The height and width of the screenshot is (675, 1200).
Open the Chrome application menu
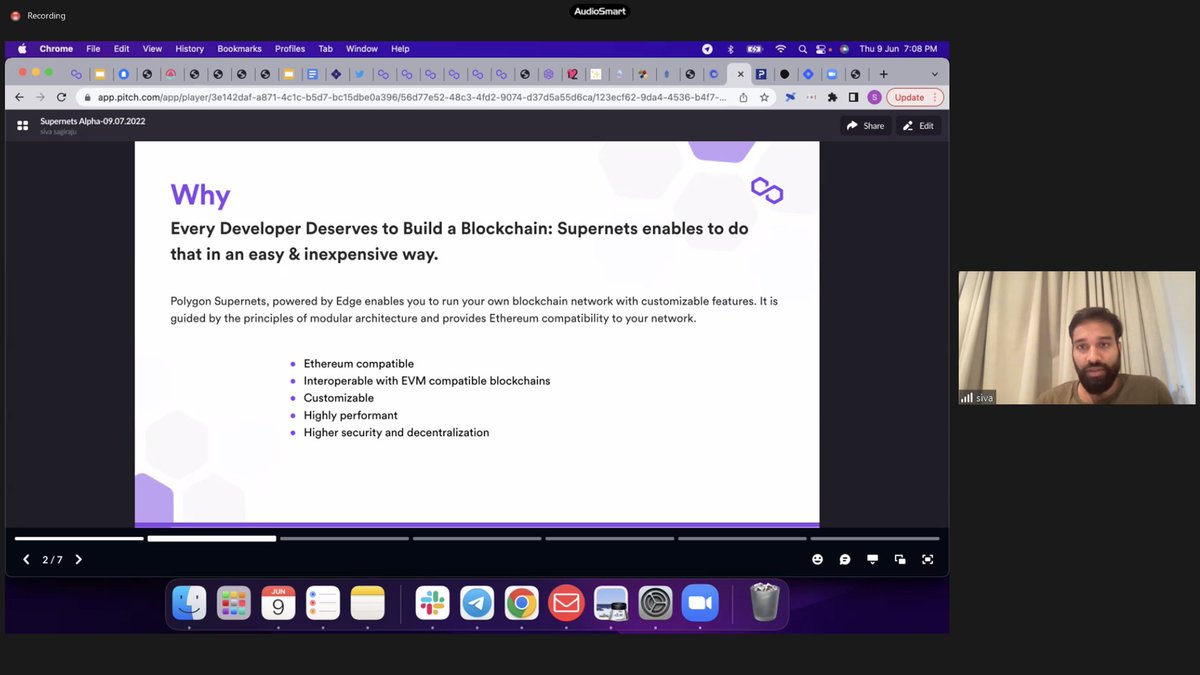56,48
